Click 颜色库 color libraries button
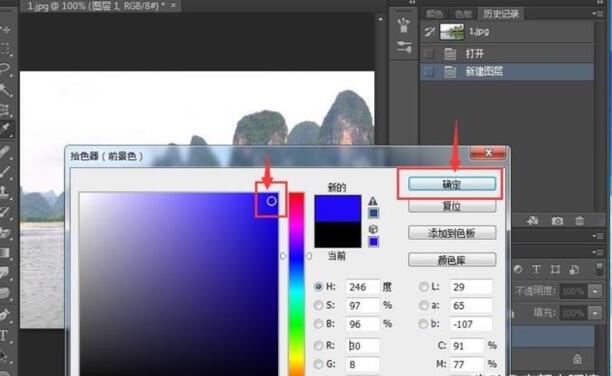 452,260
